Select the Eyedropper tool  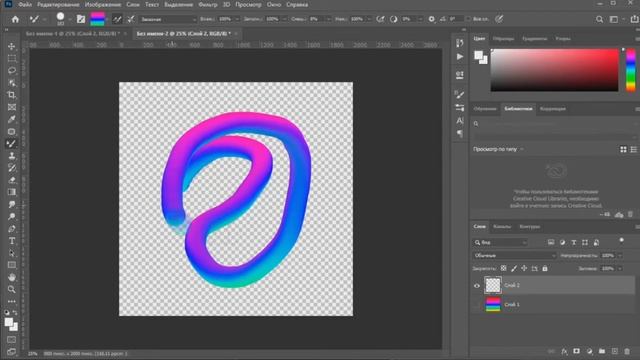pyautogui.click(x=11, y=119)
